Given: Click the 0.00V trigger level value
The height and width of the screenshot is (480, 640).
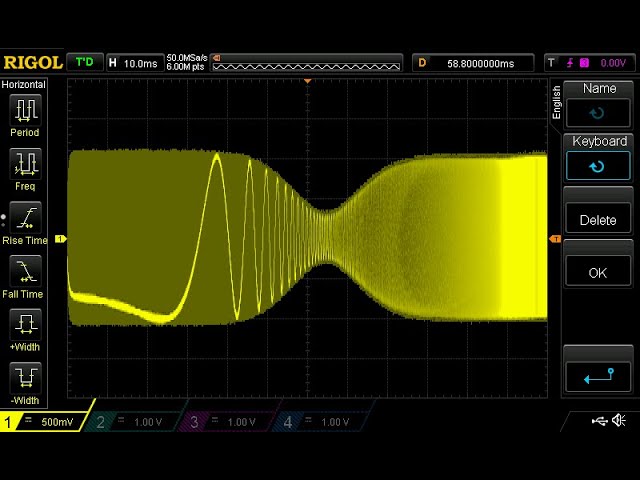Looking at the screenshot, I should point(613,63).
